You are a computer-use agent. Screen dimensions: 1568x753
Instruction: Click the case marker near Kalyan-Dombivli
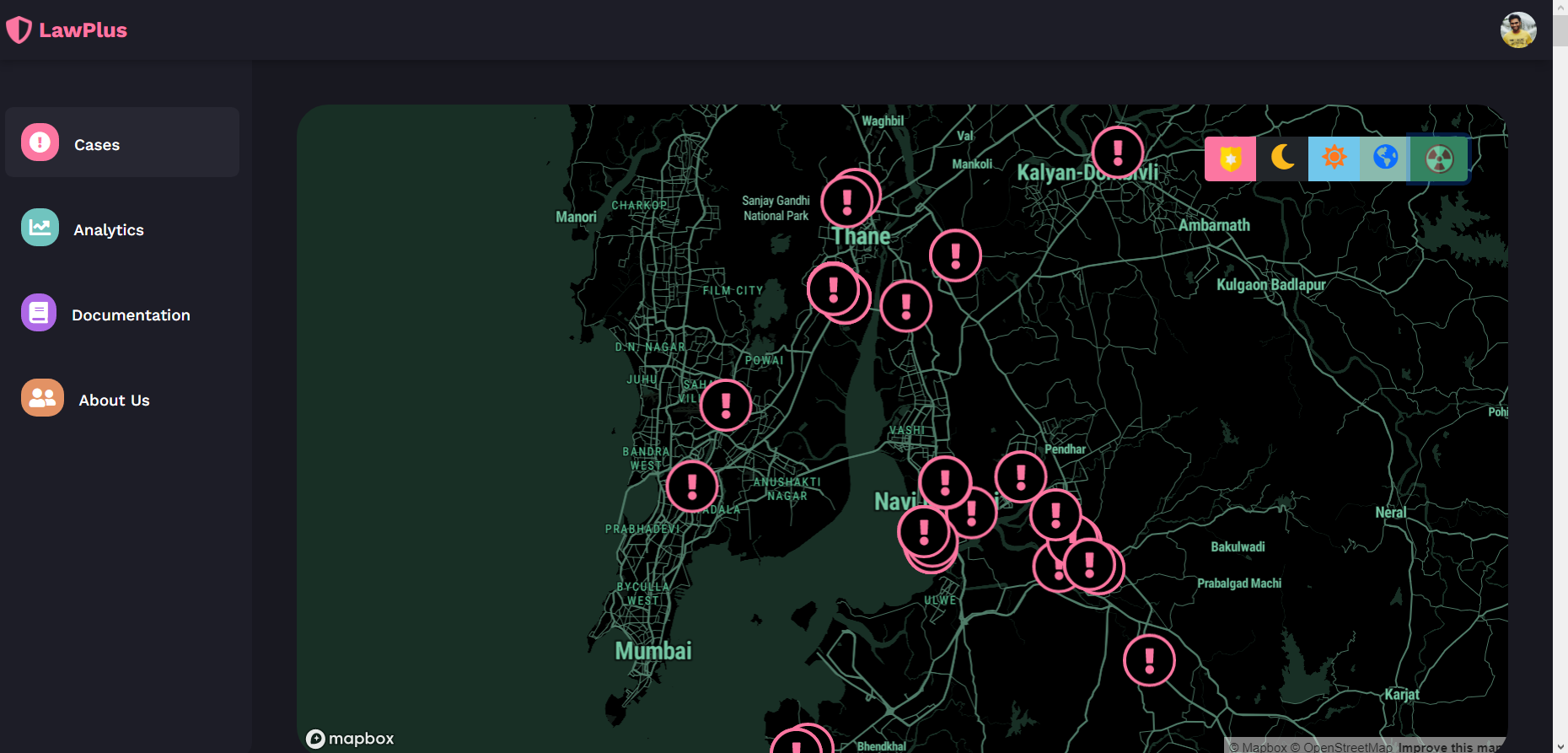point(1118,153)
